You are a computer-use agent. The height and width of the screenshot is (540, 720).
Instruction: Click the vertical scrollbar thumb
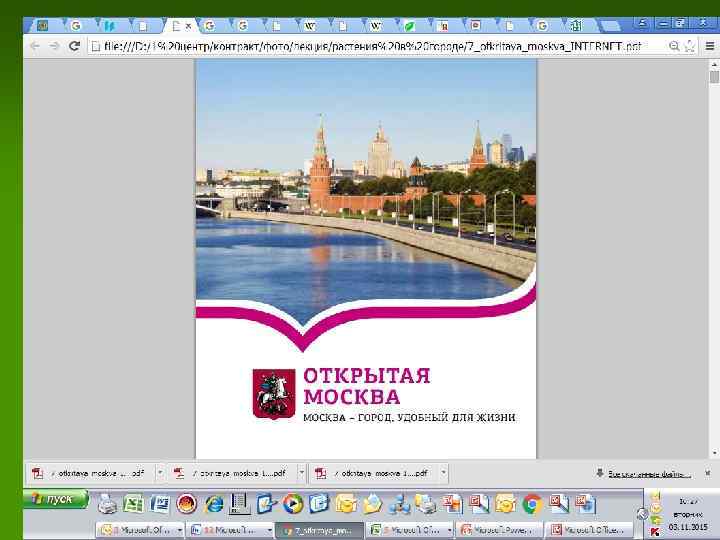[714, 76]
